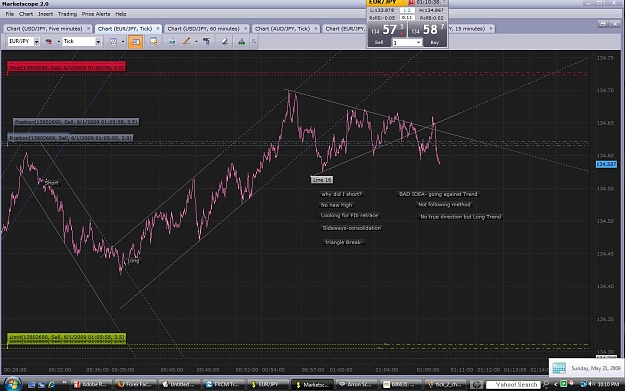Click the 'triangle Break-' annotation
625x391 pixels.
[344, 242]
